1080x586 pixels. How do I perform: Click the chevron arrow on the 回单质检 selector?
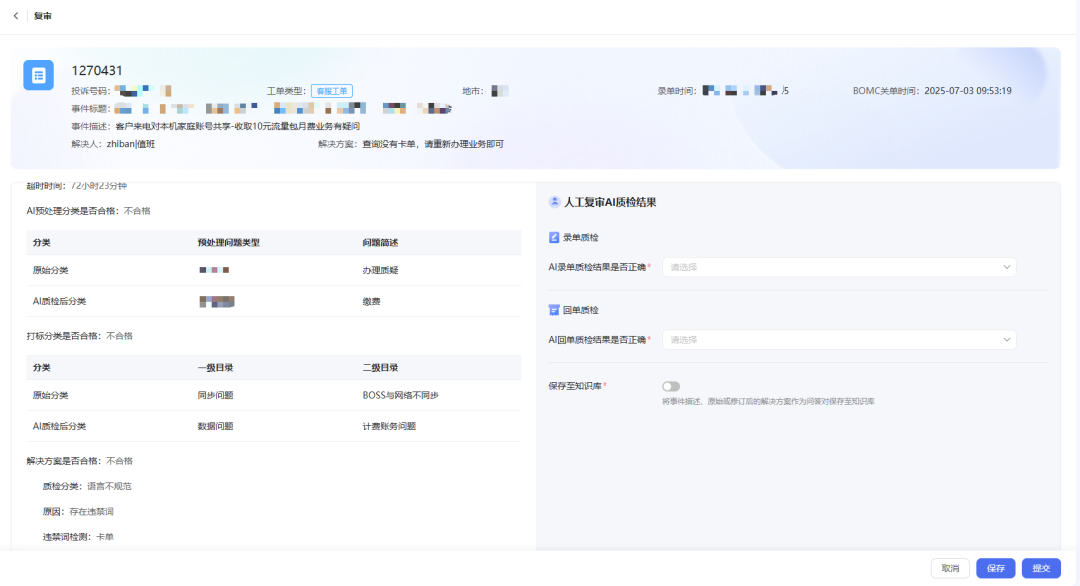pyautogui.click(x=1008, y=339)
